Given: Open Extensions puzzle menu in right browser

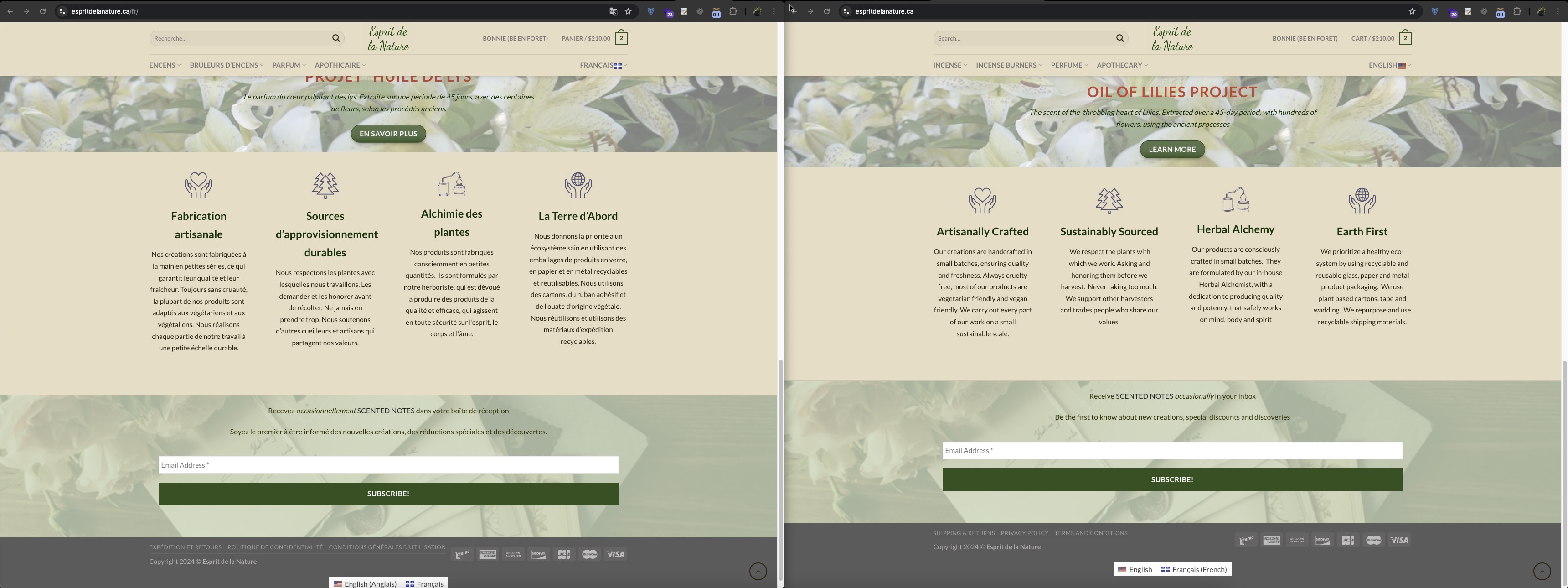Looking at the screenshot, I should point(1517,11).
